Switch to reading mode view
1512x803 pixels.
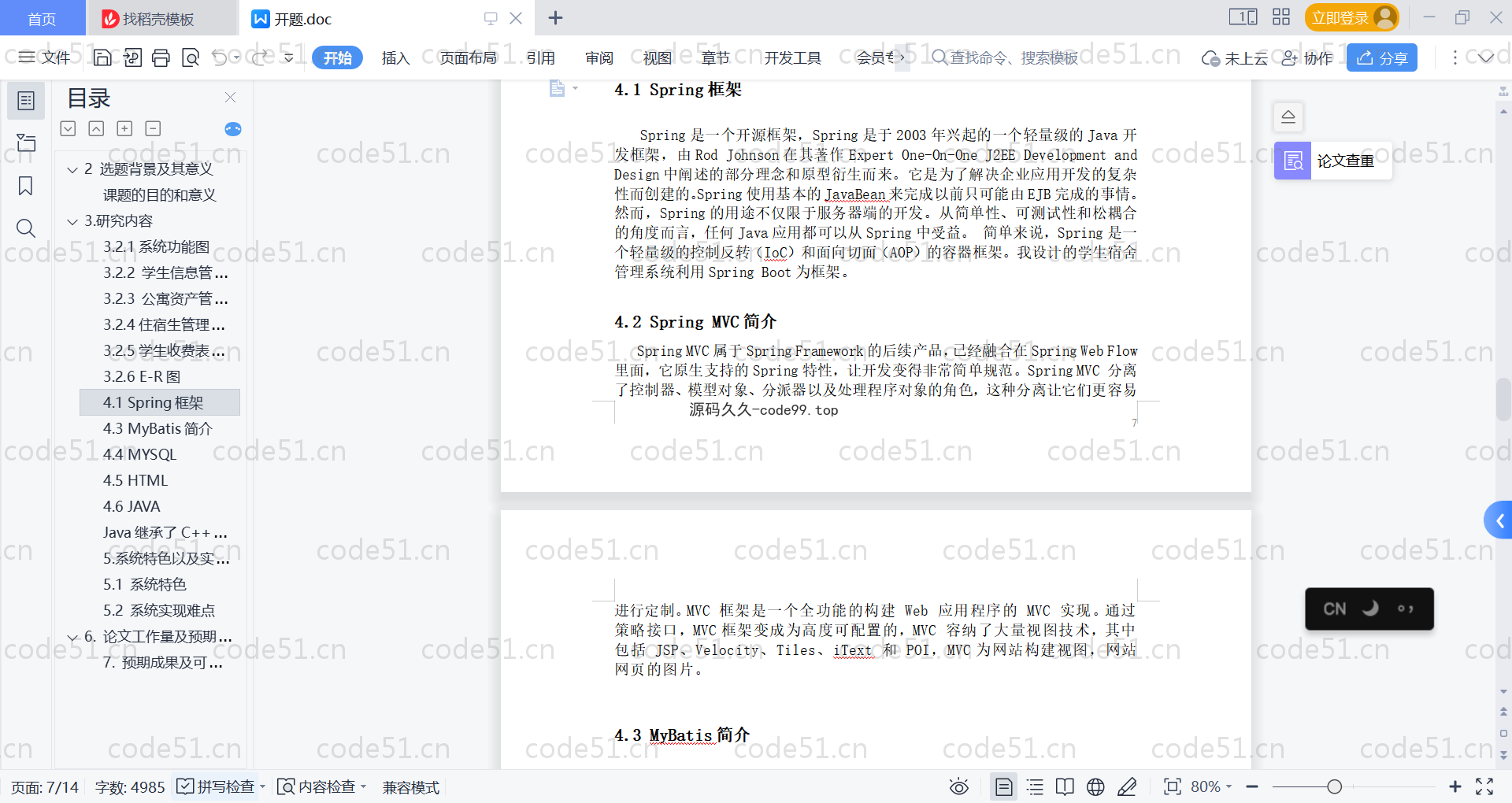pos(1065,786)
